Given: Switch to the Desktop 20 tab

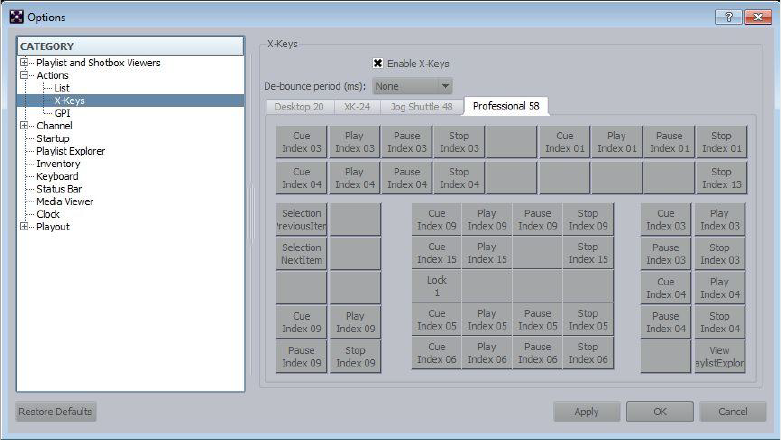Looking at the screenshot, I should pos(299,107).
